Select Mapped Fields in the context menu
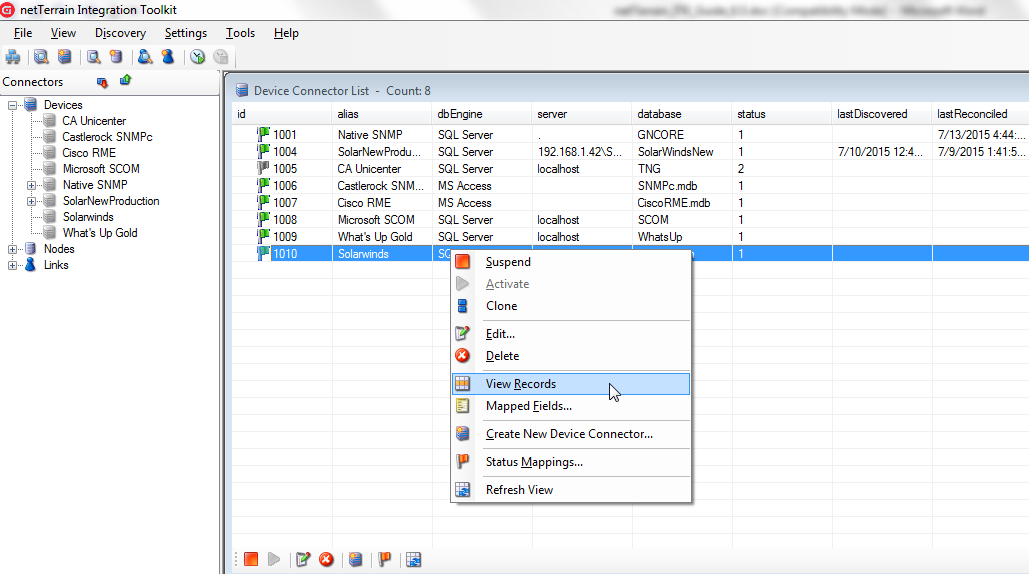This screenshot has width=1029, height=574. (x=528, y=406)
